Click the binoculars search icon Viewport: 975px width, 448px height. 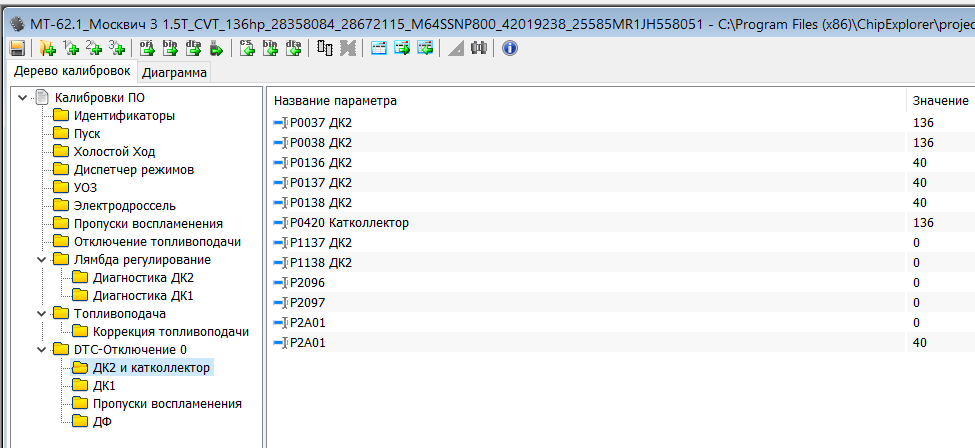click(478, 48)
